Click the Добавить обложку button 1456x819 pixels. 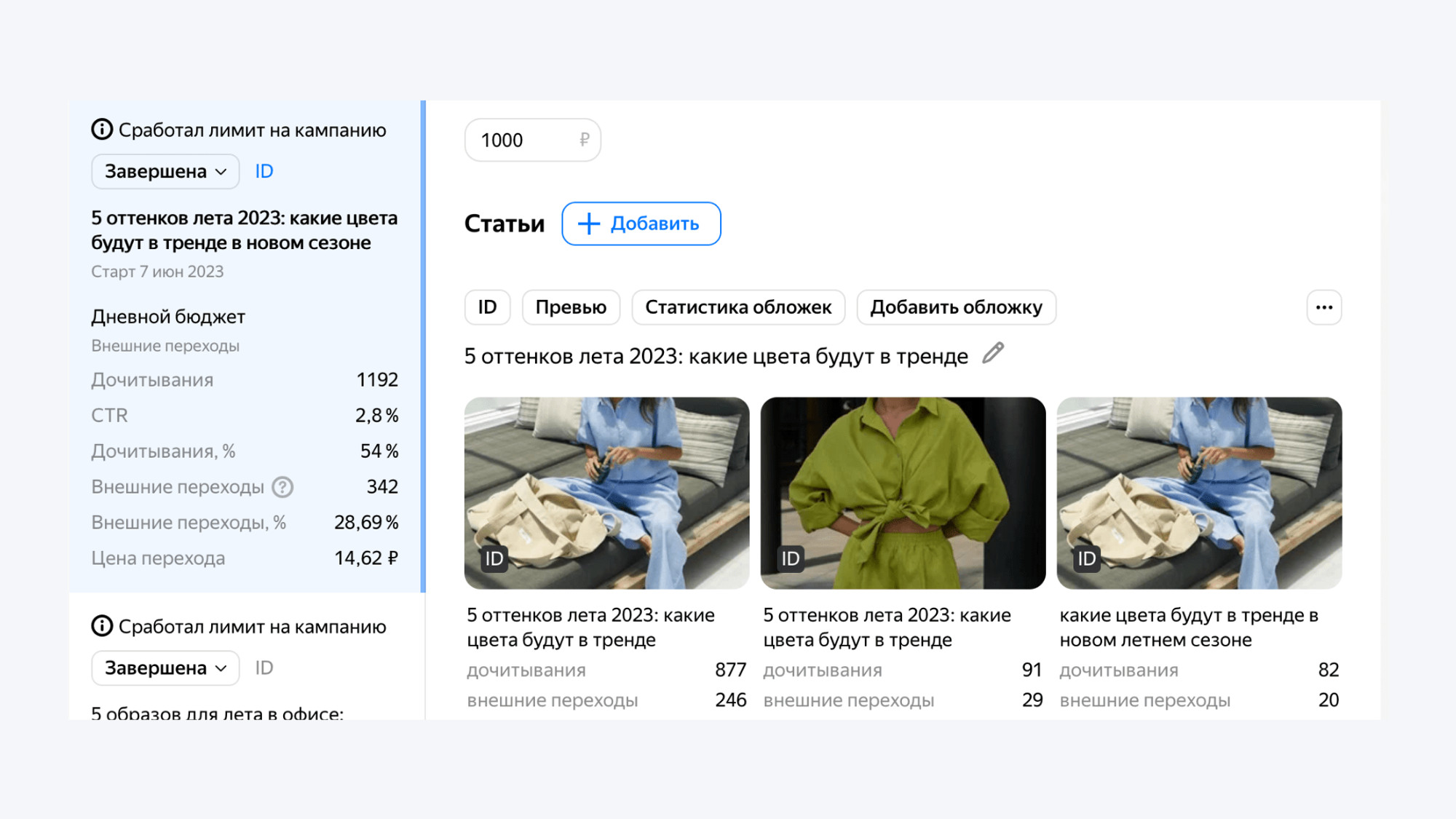coord(956,307)
